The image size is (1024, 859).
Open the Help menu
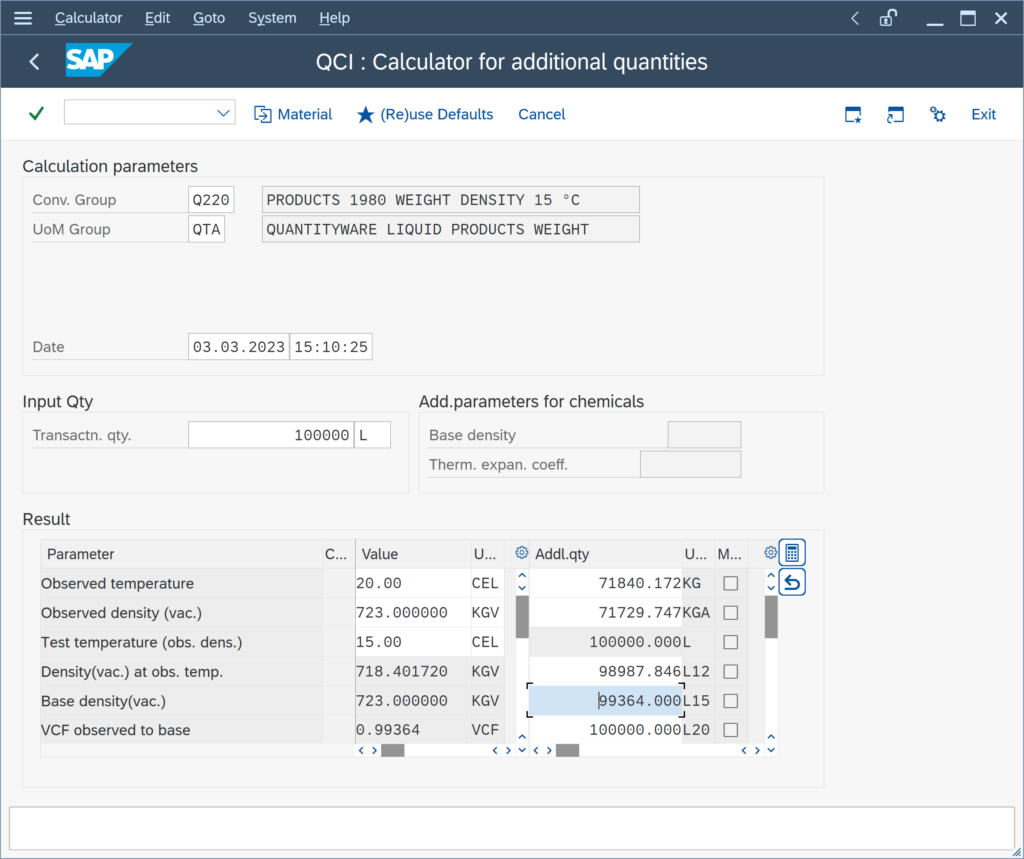click(x=334, y=18)
